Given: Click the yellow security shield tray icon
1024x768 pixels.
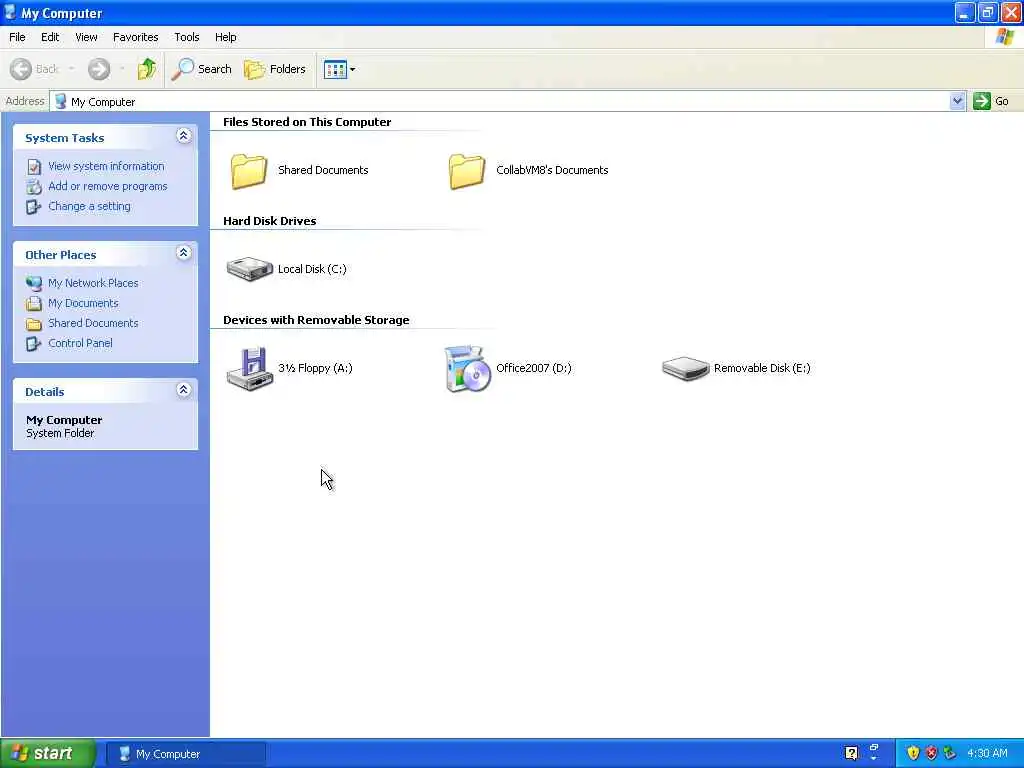Looking at the screenshot, I should [x=913, y=753].
